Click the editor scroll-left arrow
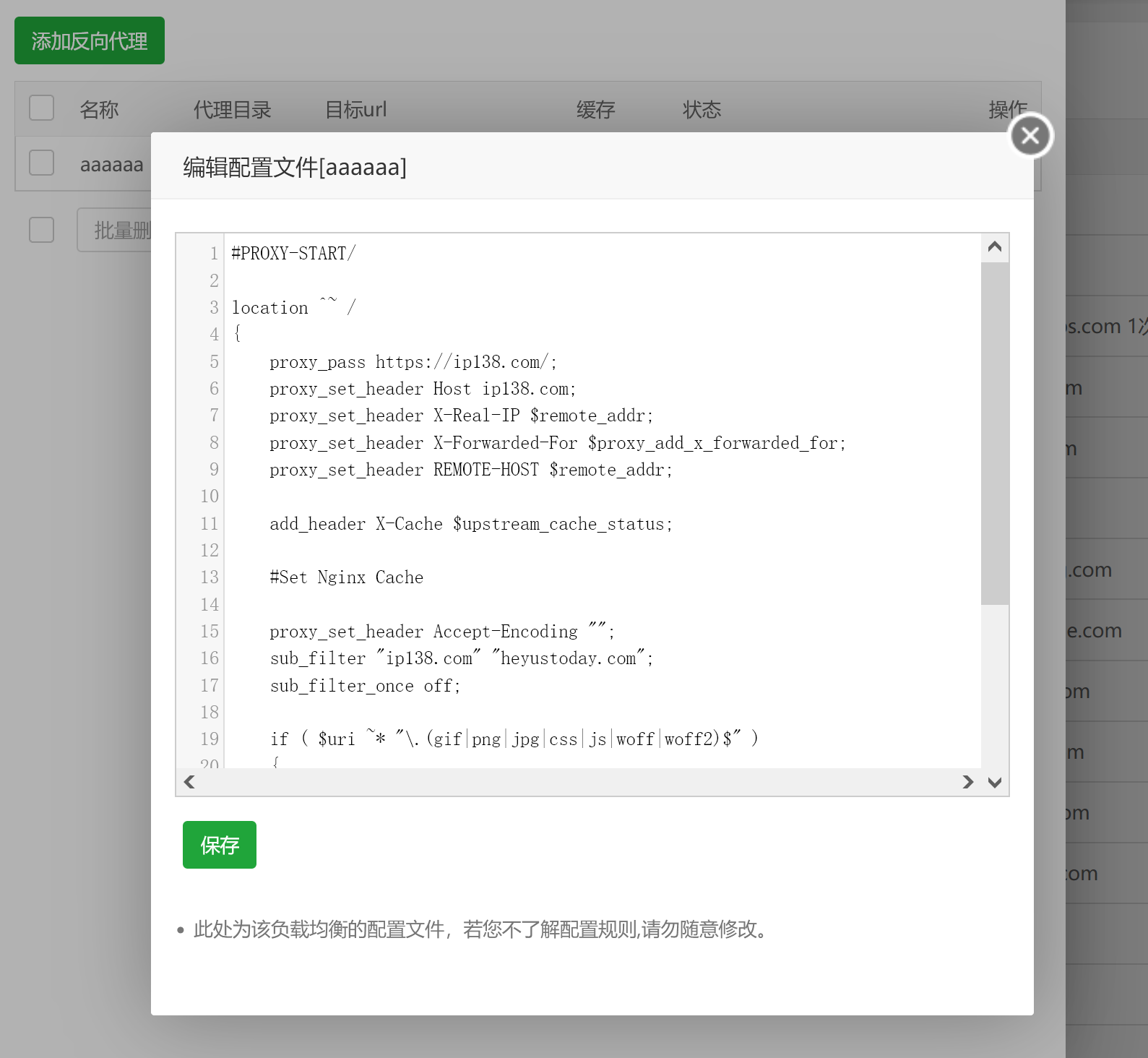Screen dimensions: 1148x1058 pyautogui.click(x=190, y=782)
